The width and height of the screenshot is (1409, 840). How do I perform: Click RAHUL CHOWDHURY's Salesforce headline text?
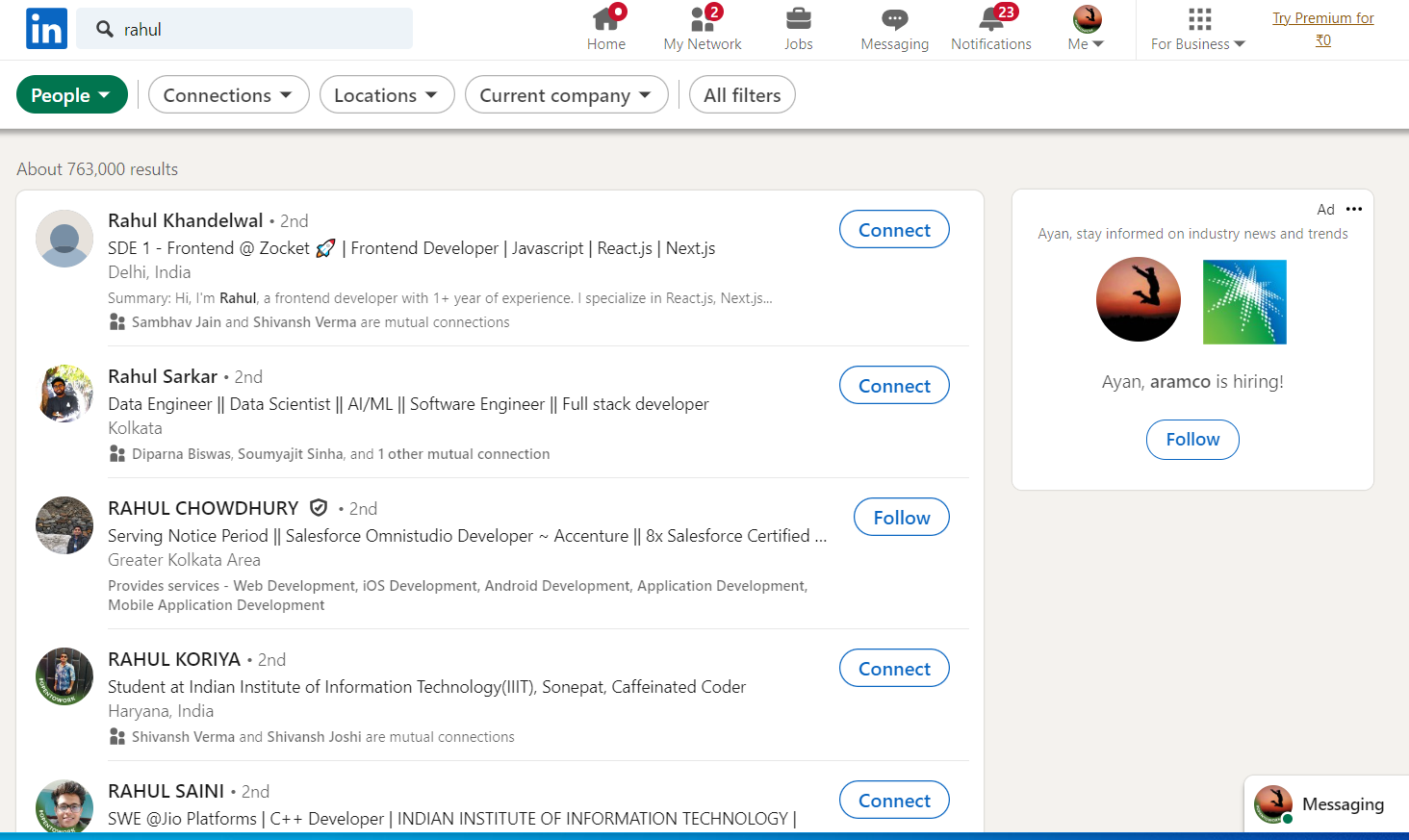pyautogui.click(x=467, y=536)
